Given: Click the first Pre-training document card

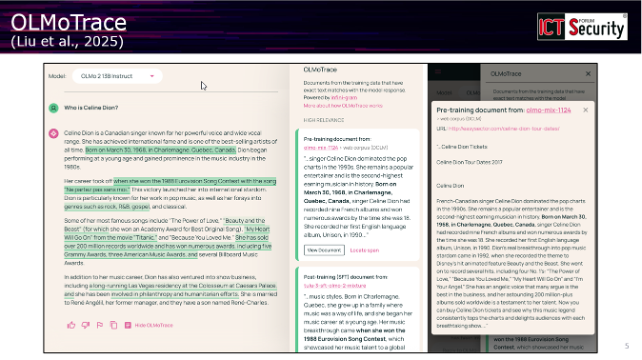Looking at the screenshot, I should [357, 195].
